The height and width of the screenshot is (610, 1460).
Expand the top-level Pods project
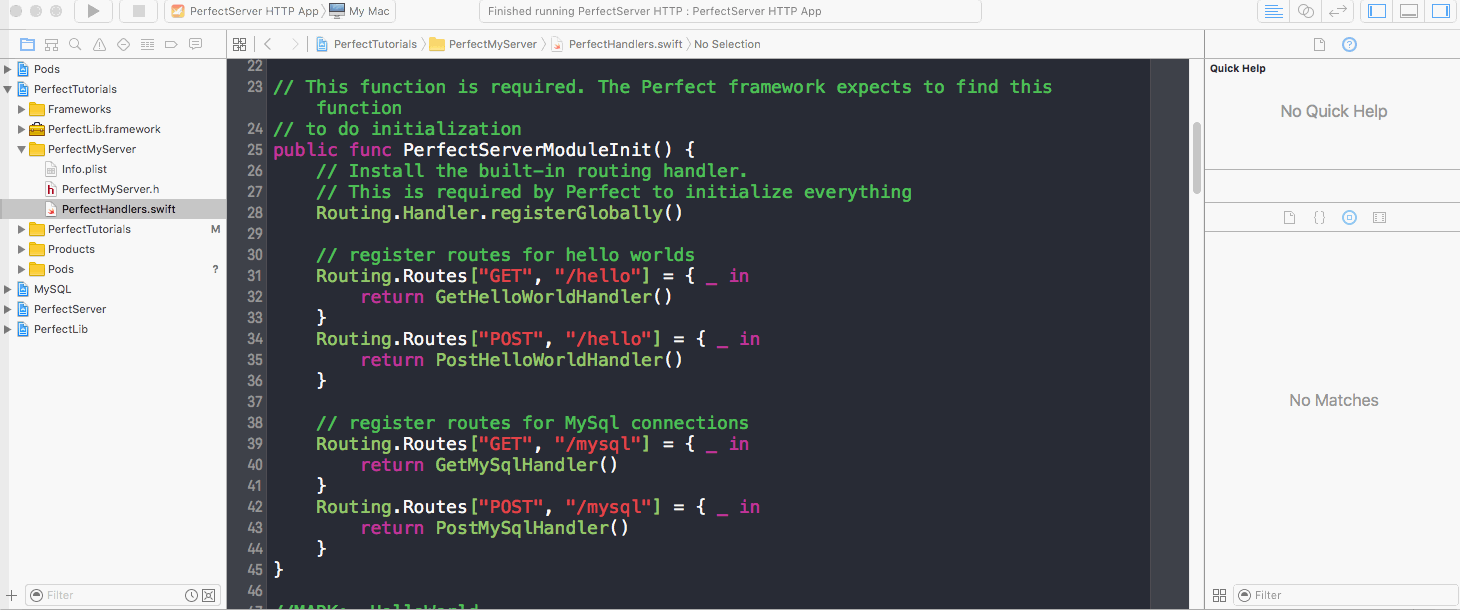click(x=8, y=69)
